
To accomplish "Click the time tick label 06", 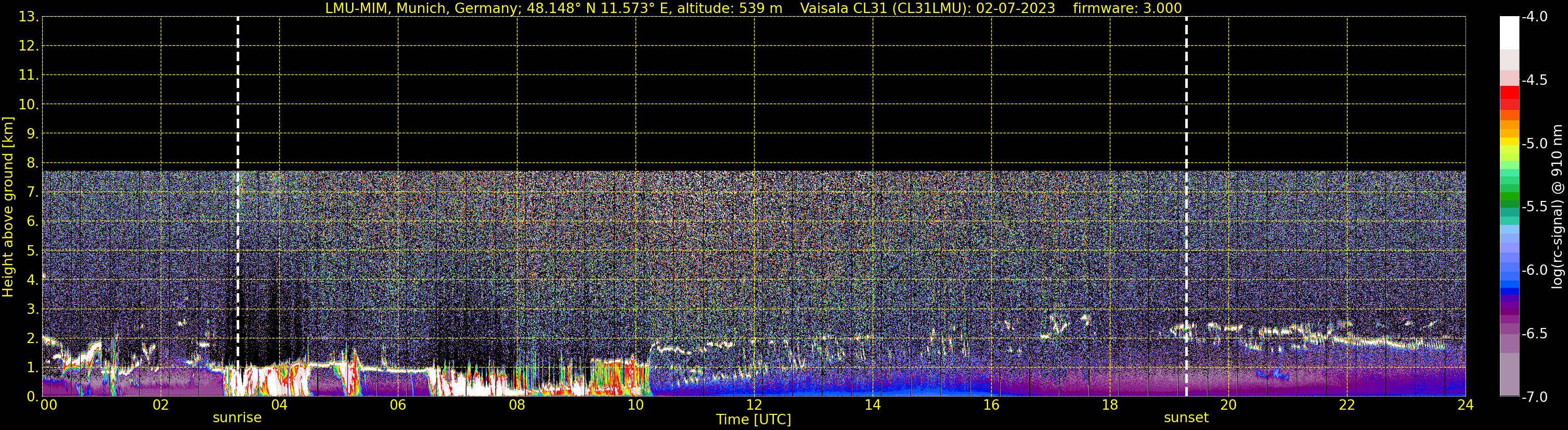I will click(398, 406).
